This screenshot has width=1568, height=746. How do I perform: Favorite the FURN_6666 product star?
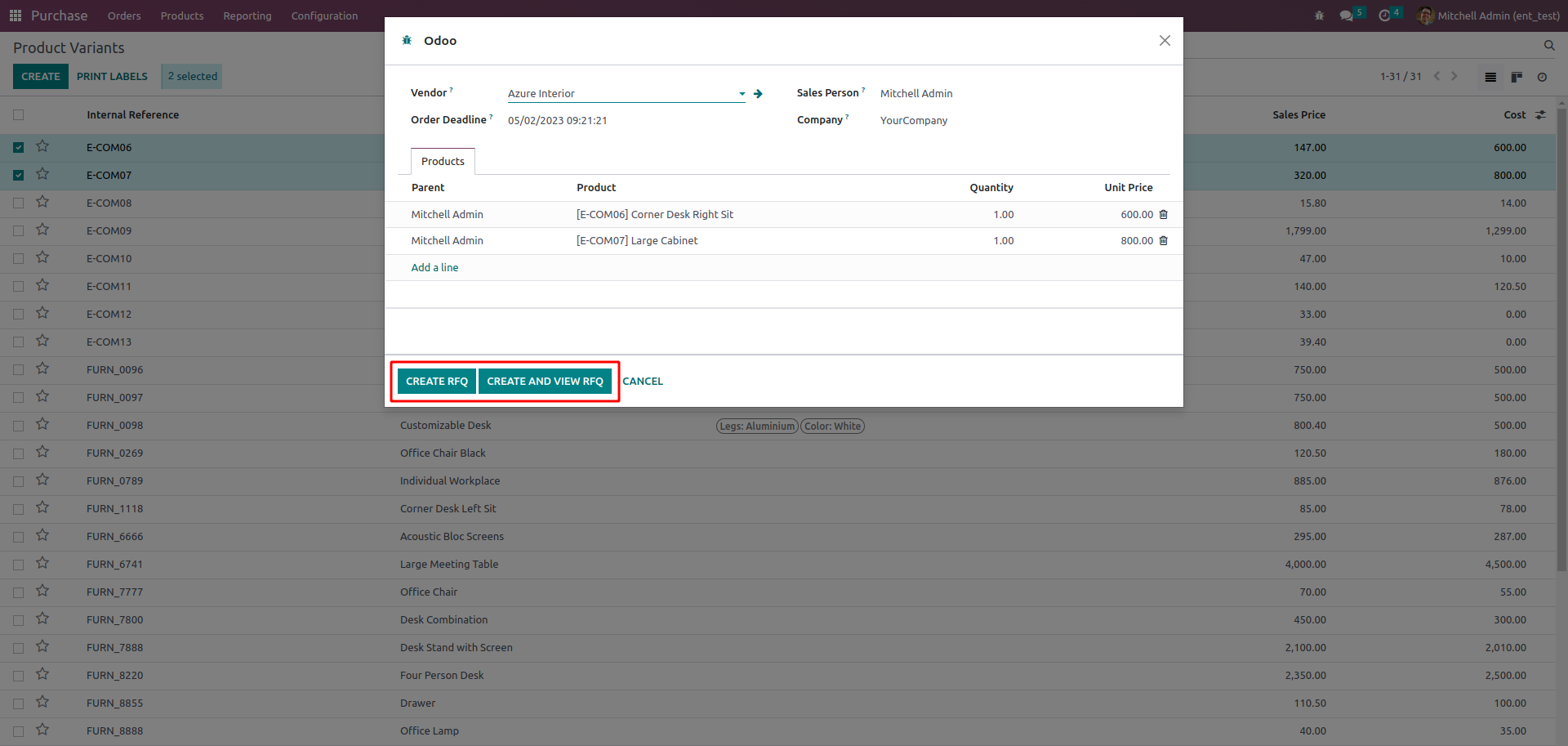pyautogui.click(x=42, y=535)
